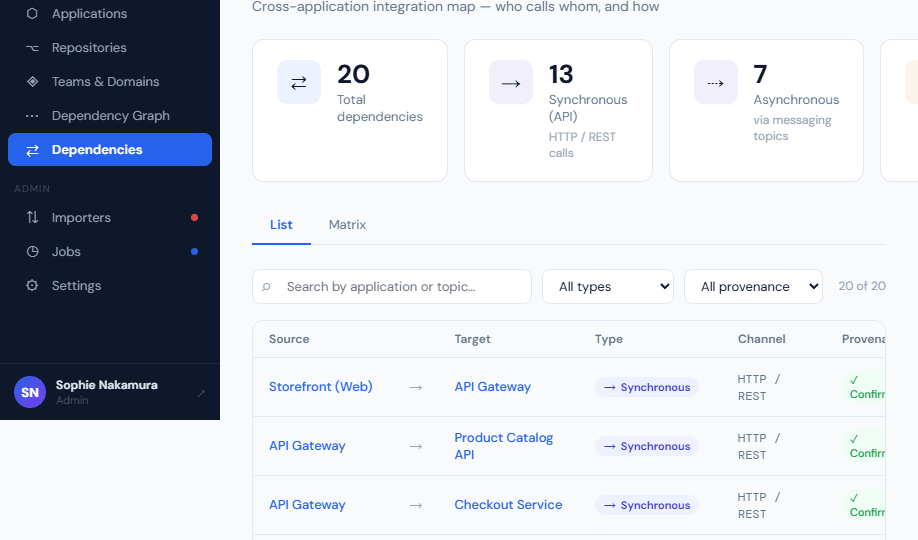
Task: Click the Provenance column header
Action: pyautogui.click(x=864, y=339)
